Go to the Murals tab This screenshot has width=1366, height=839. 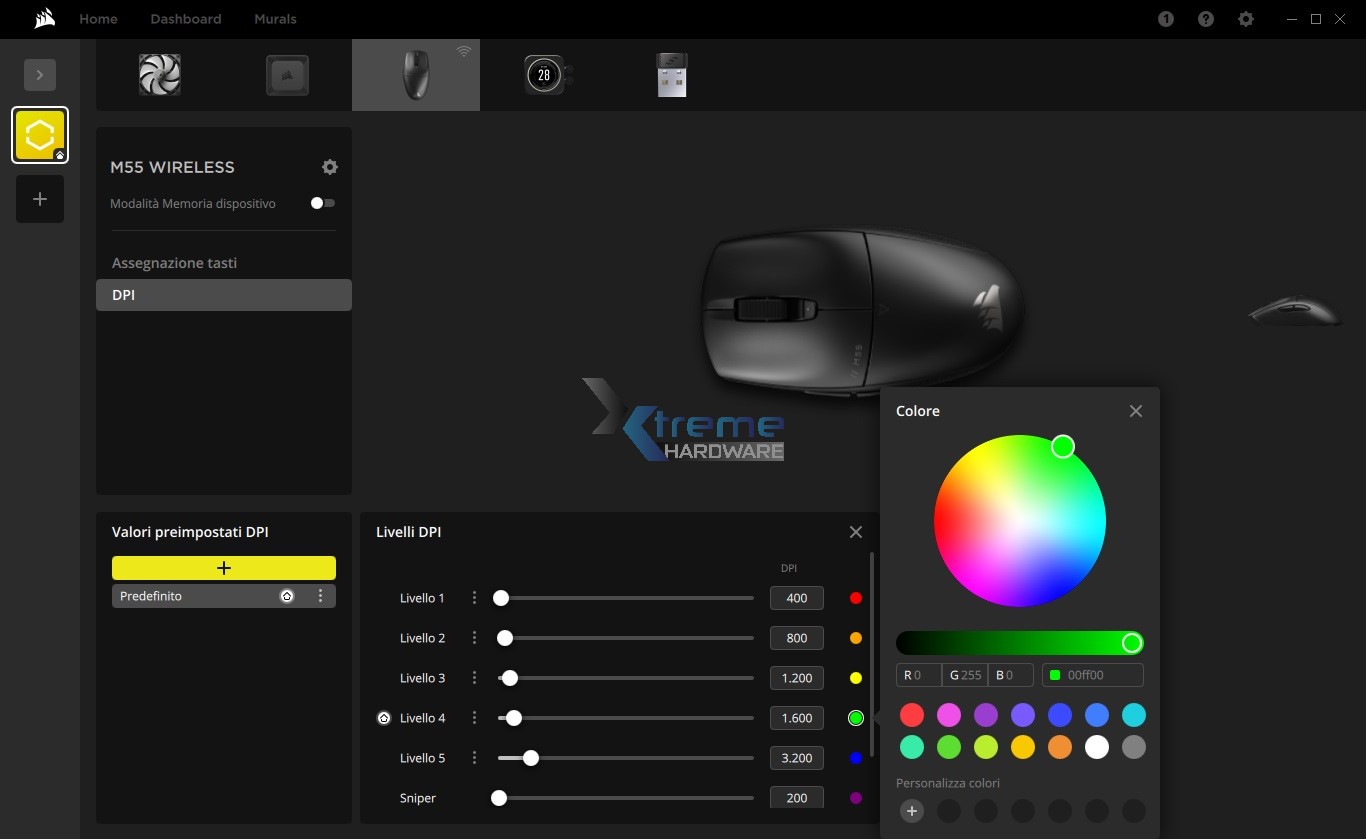(x=275, y=19)
